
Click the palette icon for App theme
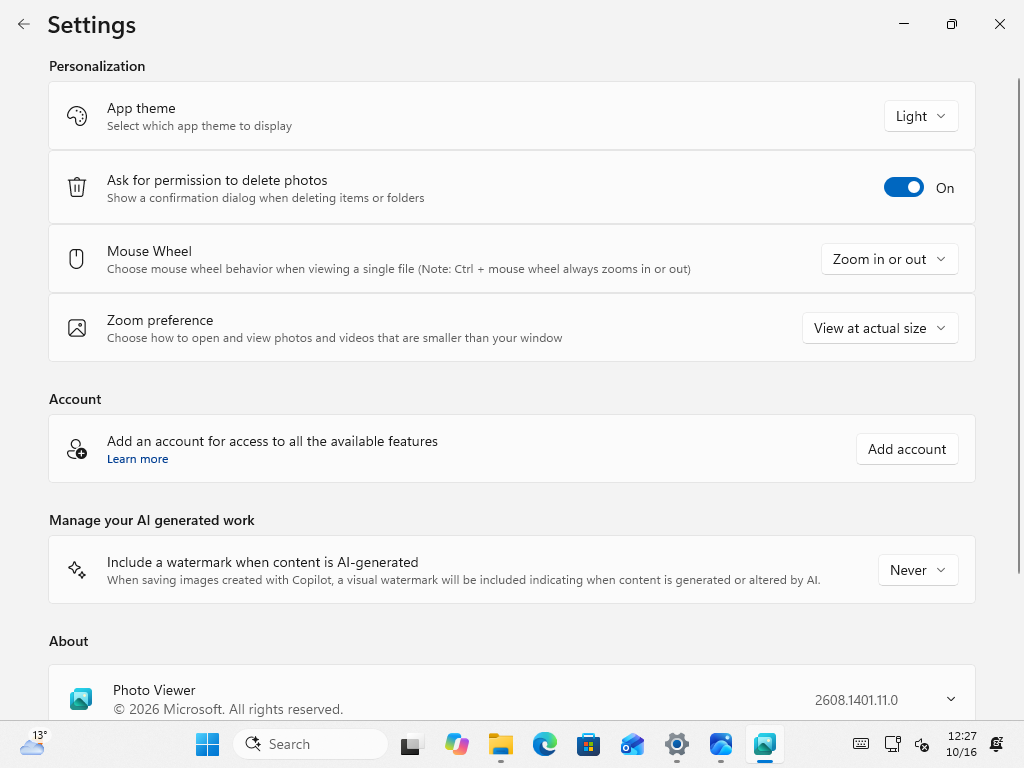click(77, 116)
